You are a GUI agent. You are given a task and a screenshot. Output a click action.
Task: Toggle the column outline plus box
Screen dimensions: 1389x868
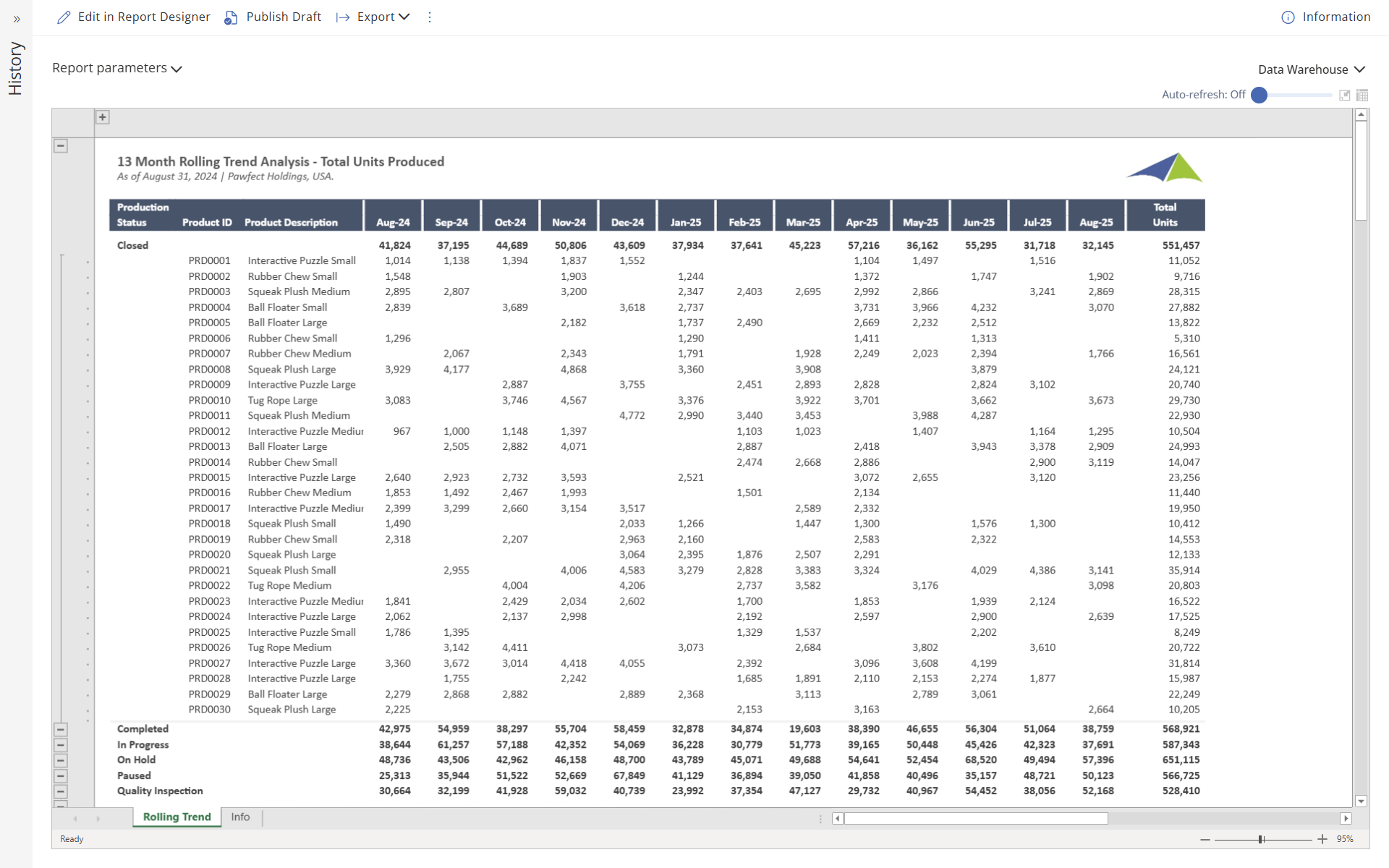[x=103, y=117]
